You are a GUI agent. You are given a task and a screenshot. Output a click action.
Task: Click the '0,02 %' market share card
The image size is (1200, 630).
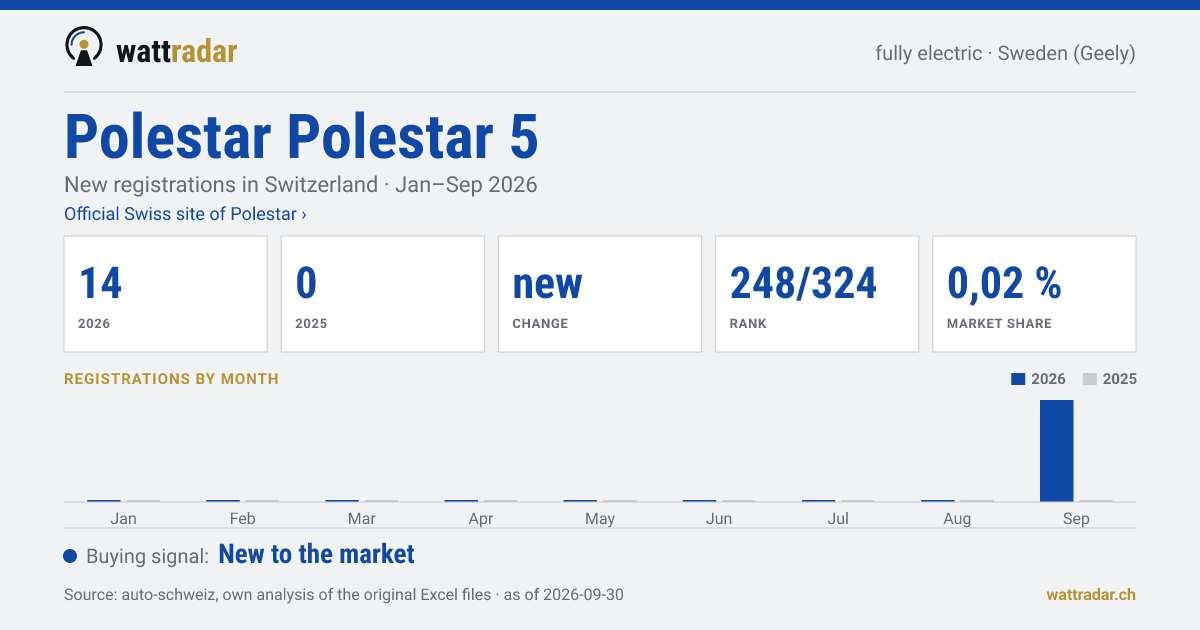(x=1034, y=294)
